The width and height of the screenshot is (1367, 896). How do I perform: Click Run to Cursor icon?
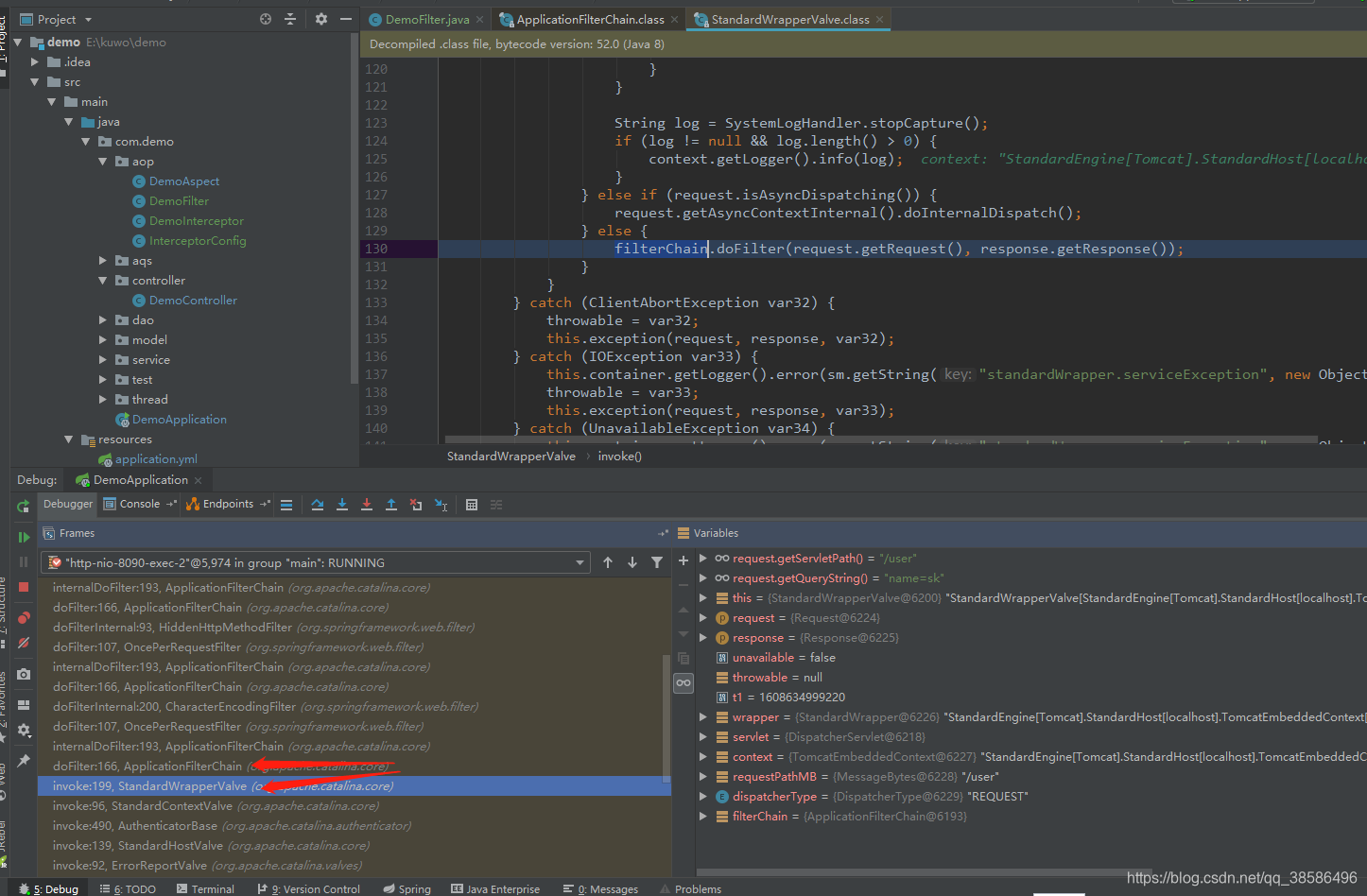coord(441,505)
